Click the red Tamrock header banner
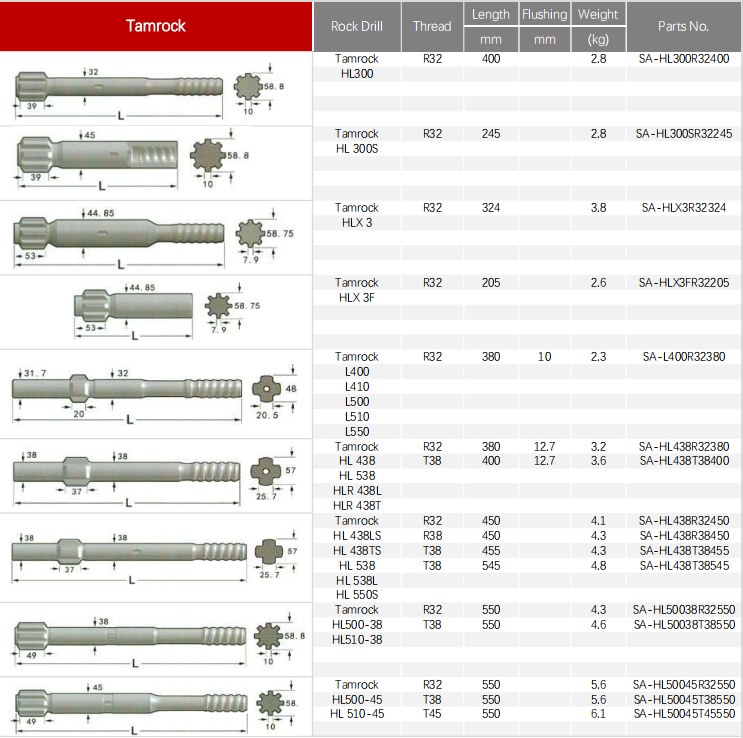This screenshot has height=738, width=743. 156,26
